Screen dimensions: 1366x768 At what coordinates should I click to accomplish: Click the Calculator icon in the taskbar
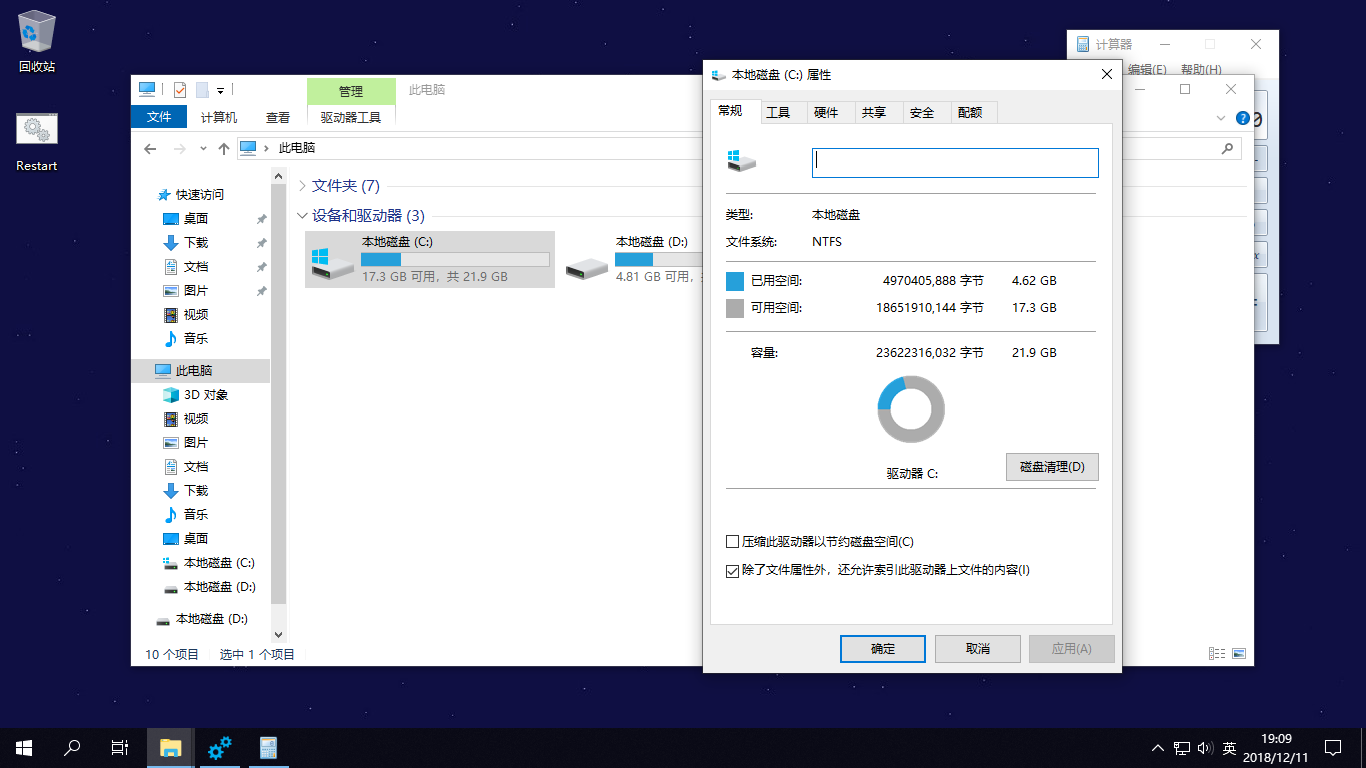(267, 747)
